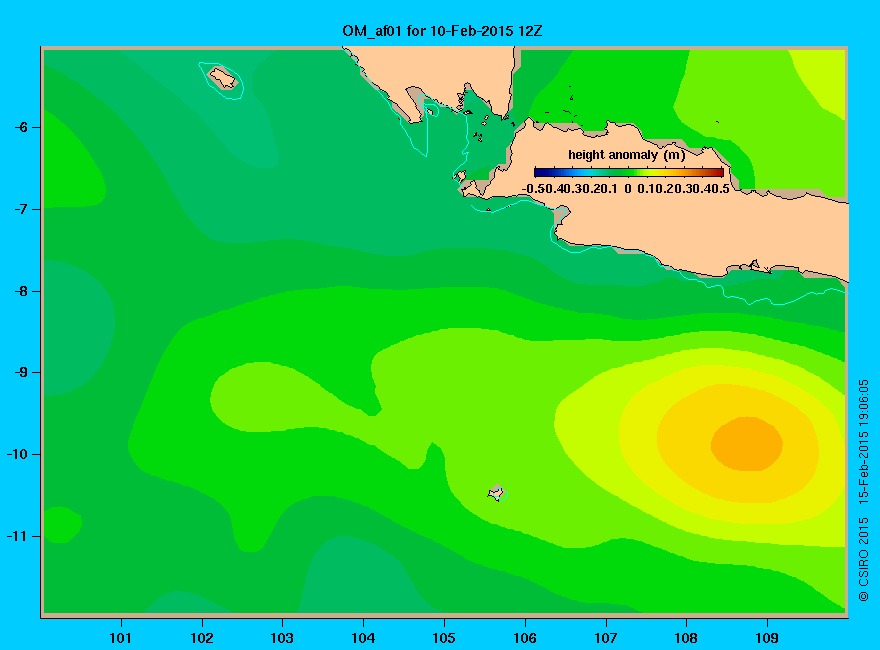Click the -9 latitude axis label
Viewport: 880px width, 650px height.
click(x=21, y=373)
